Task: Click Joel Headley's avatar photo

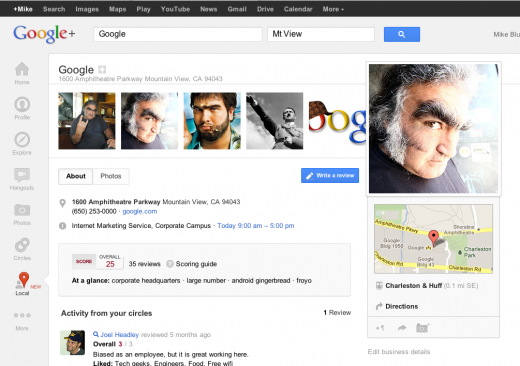Action: point(72,343)
